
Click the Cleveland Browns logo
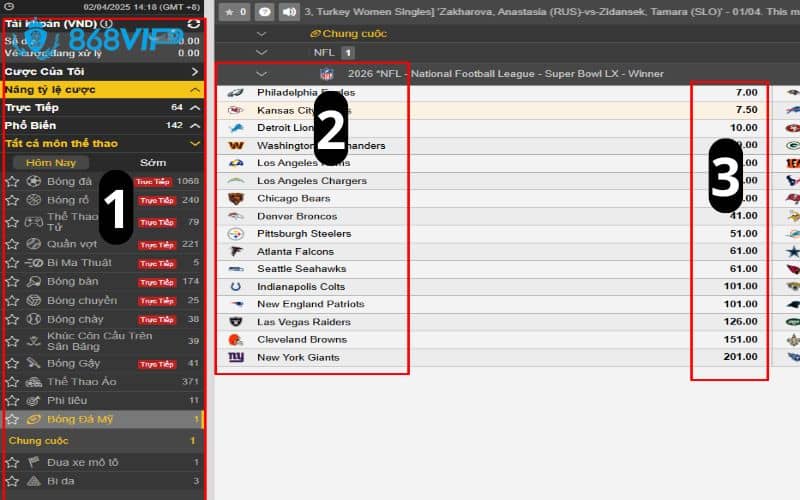click(x=235, y=340)
